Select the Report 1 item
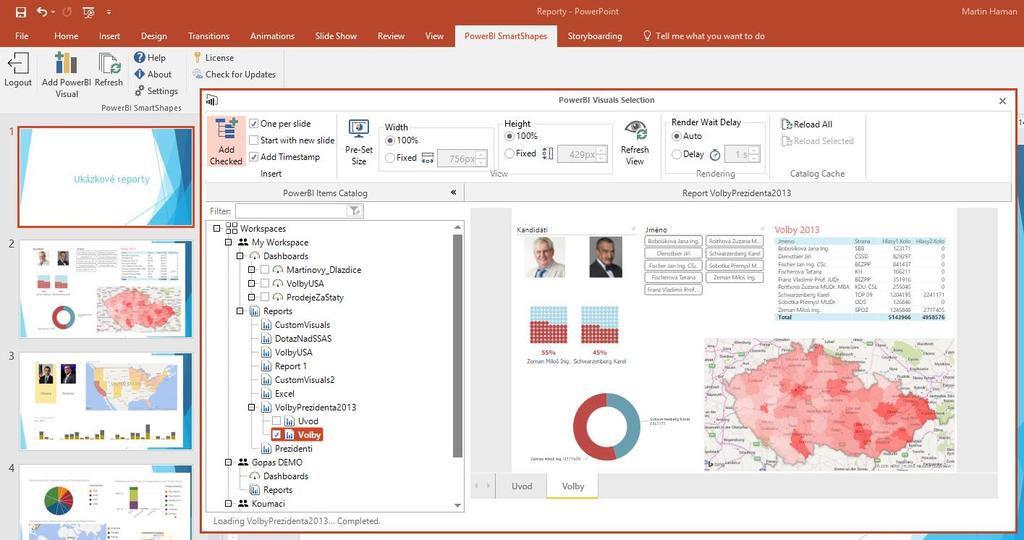 291,366
